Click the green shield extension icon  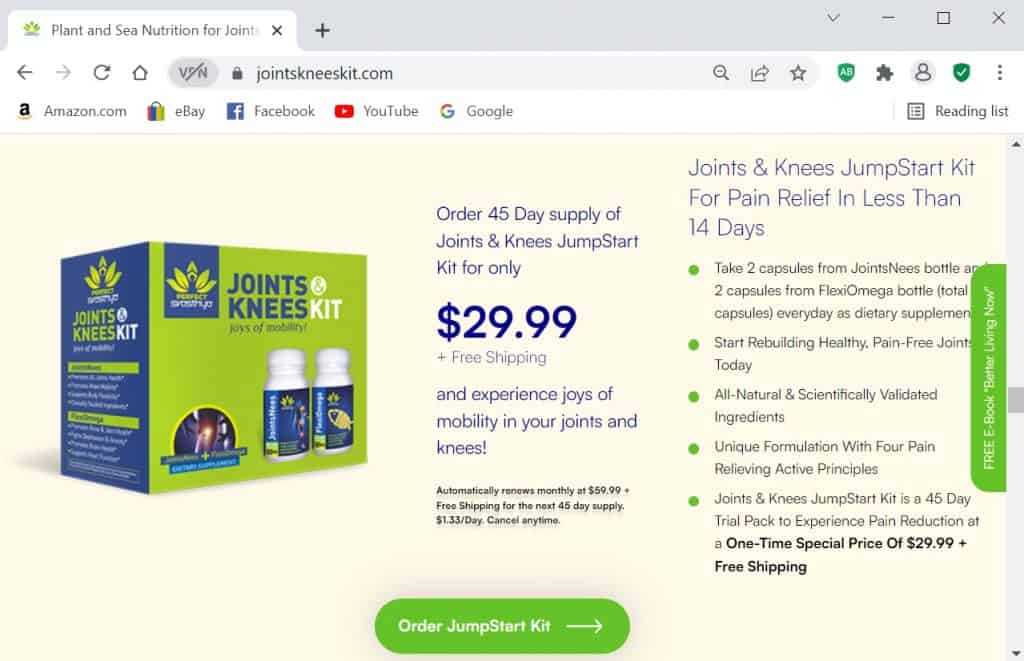961,73
